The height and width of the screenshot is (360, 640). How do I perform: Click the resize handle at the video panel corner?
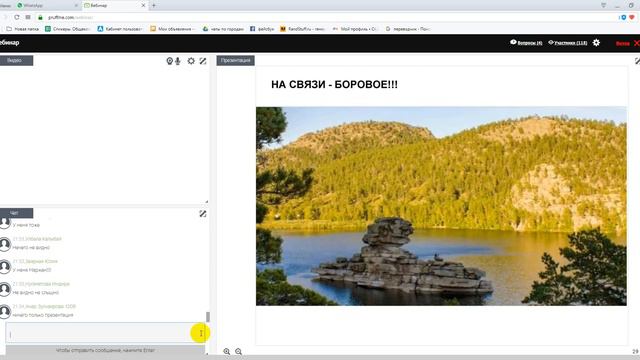(207, 201)
